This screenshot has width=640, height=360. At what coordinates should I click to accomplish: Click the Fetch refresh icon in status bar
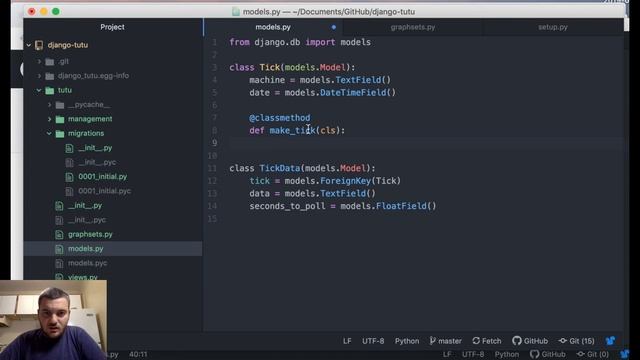click(476, 341)
